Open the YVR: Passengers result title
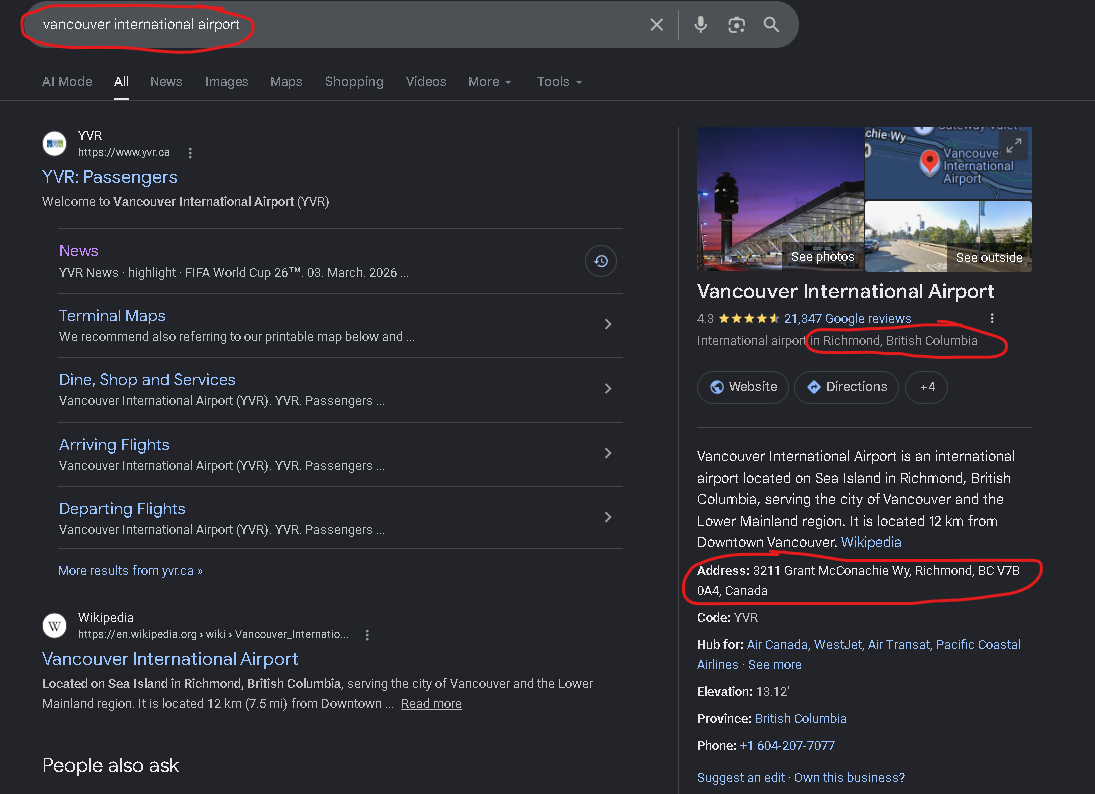Image resolution: width=1095 pixels, height=794 pixels. pos(110,177)
